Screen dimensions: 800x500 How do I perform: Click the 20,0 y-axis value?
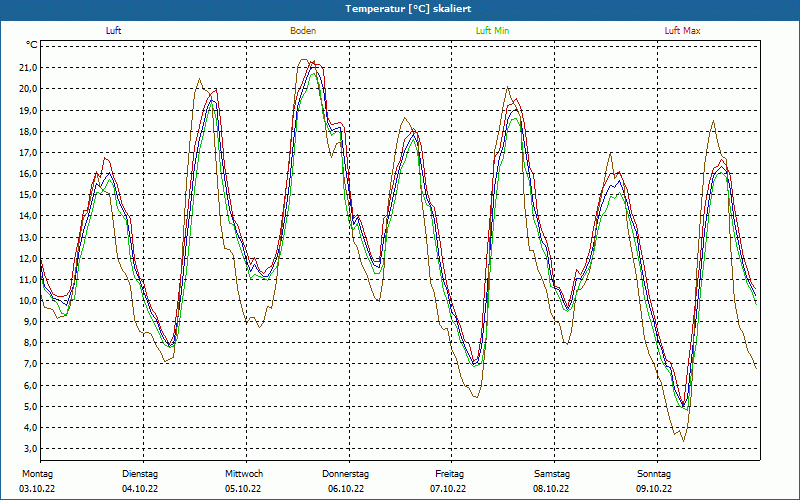tap(28, 89)
